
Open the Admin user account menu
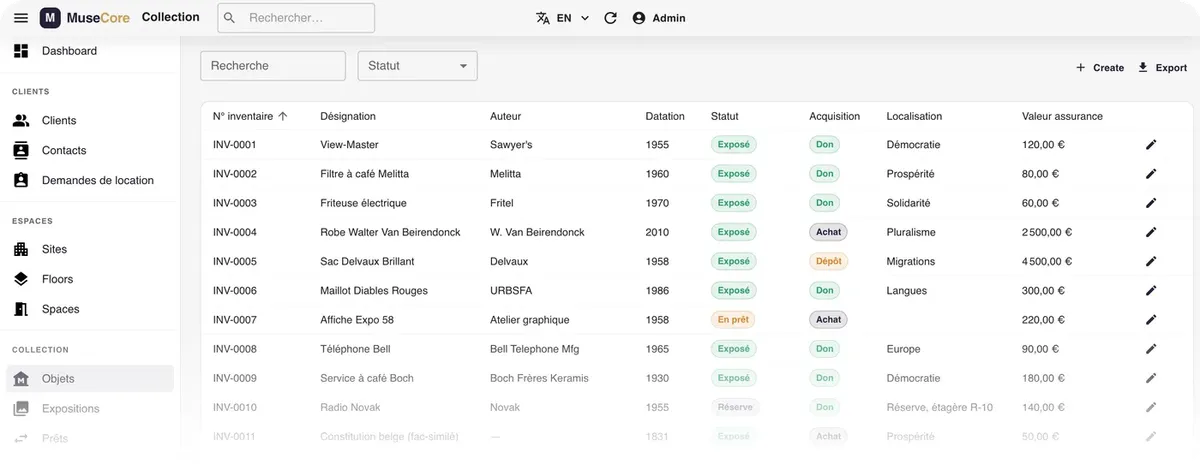[x=659, y=18]
